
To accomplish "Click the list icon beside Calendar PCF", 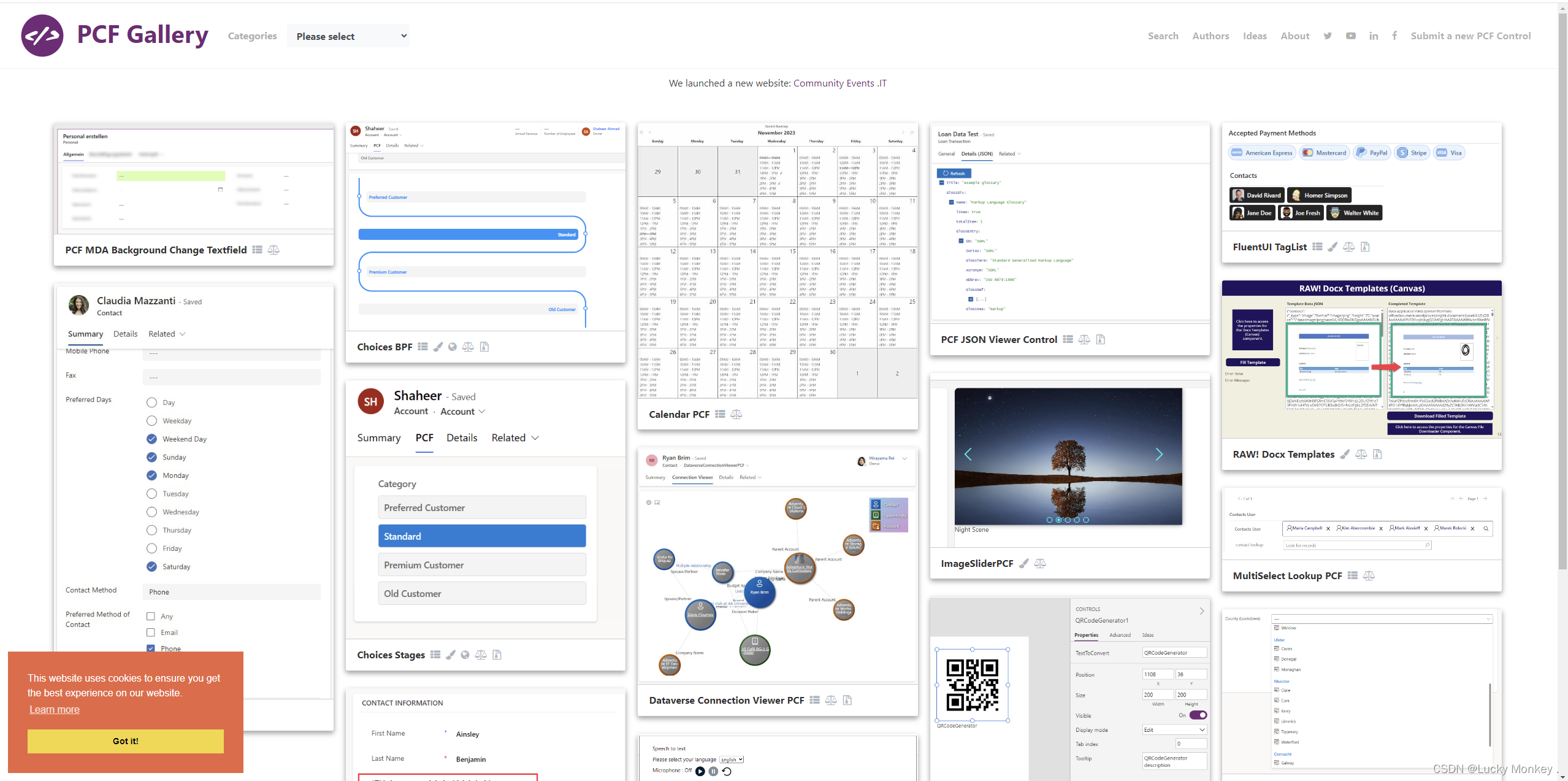I will coord(720,414).
